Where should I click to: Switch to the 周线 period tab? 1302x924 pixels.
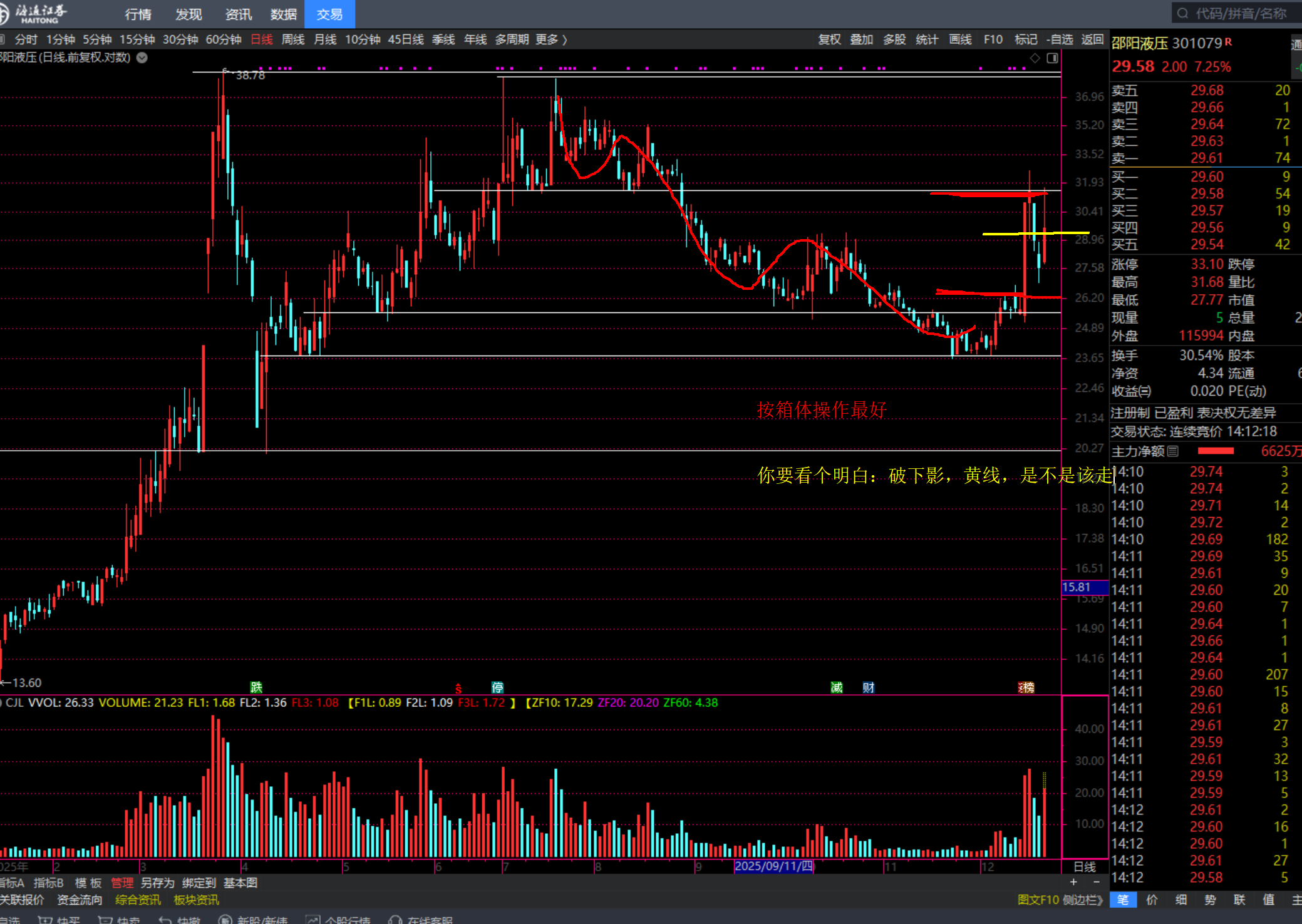(292, 39)
